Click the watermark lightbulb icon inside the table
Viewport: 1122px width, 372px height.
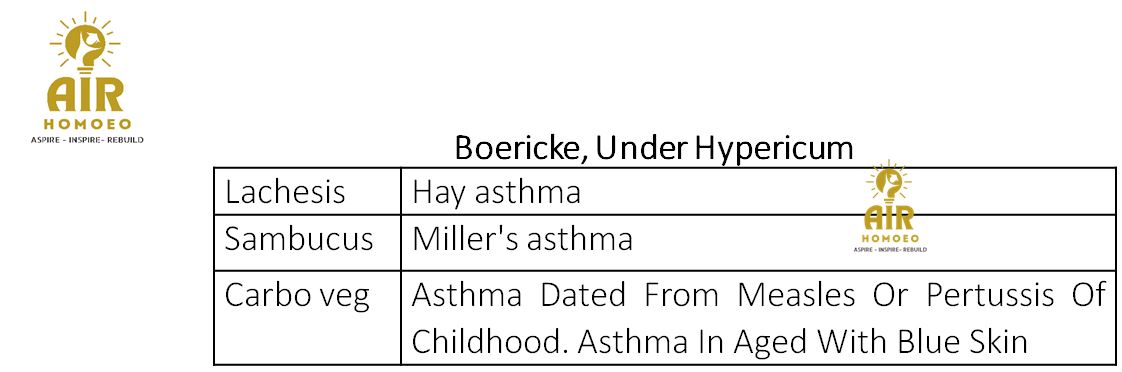tap(888, 185)
